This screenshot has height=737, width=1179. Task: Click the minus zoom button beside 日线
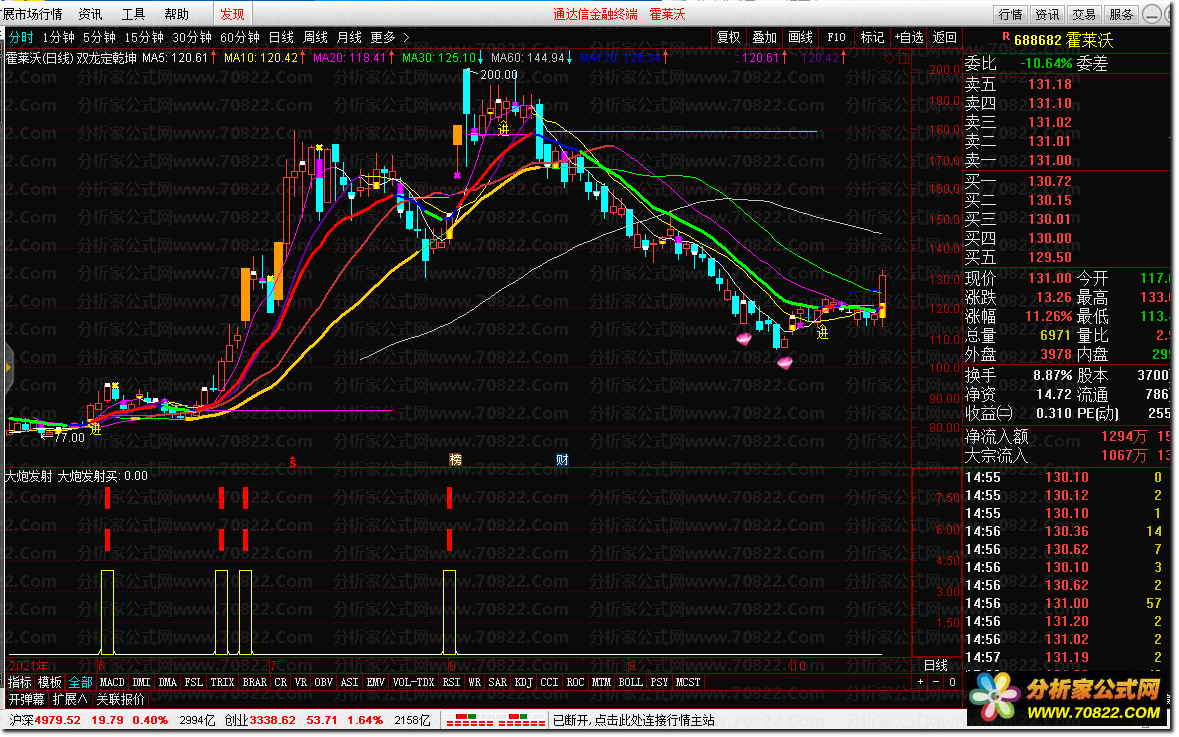[x=935, y=682]
